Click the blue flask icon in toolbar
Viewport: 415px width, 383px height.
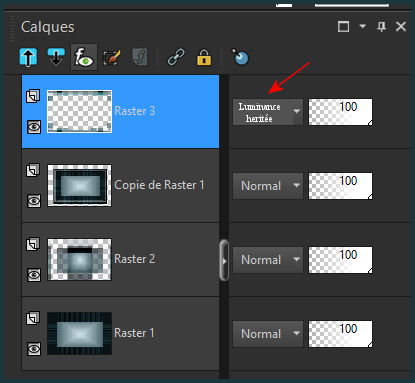240,57
